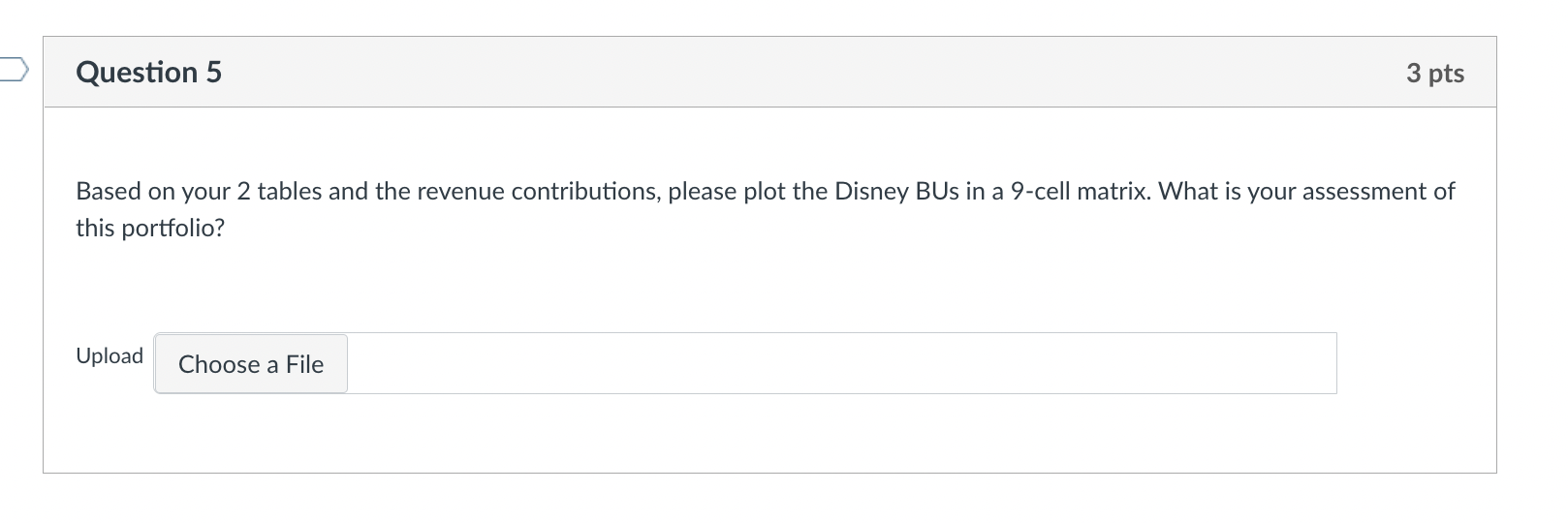Click the Question 5 heading

[148, 73]
